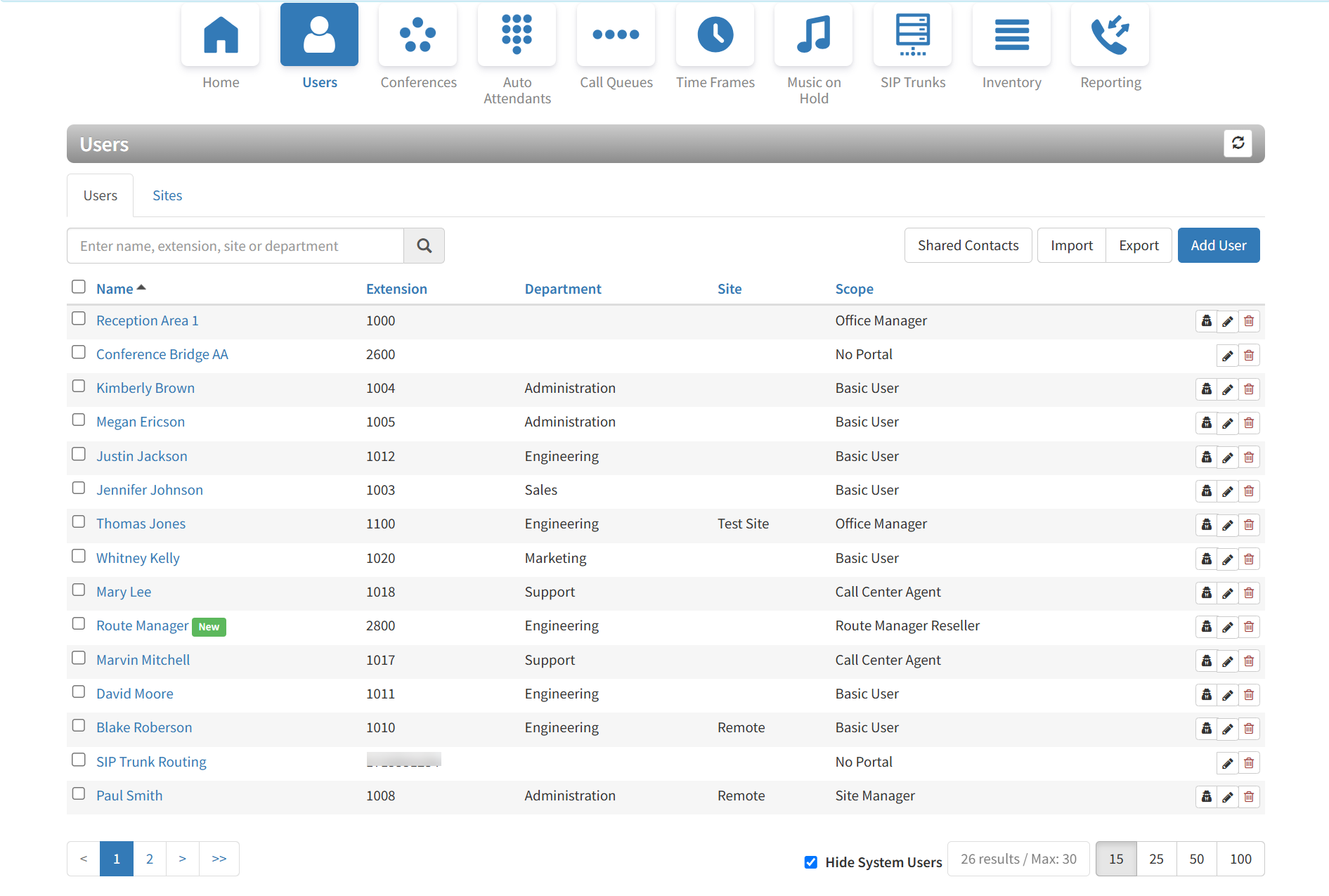Click the search magnifier button
This screenshot has width=1329, height=896.
[x=424, y=246]
